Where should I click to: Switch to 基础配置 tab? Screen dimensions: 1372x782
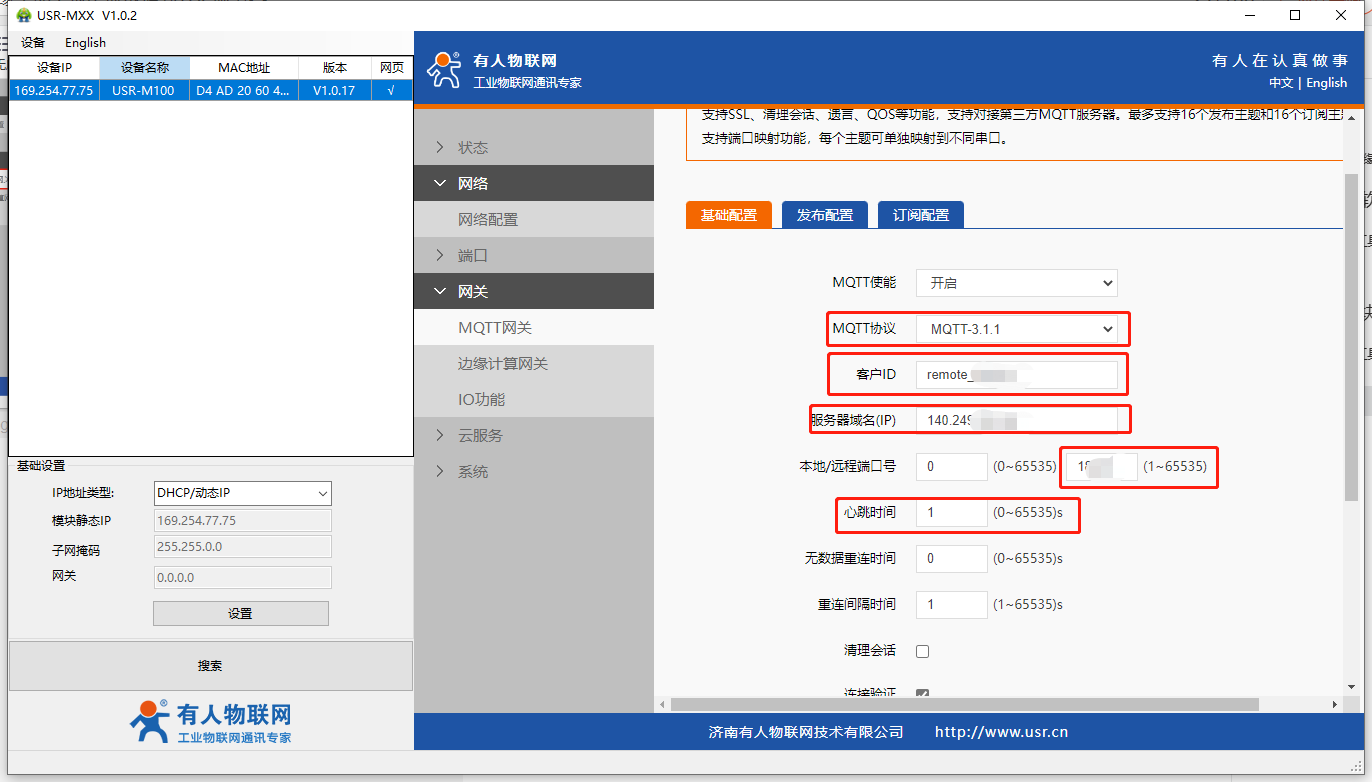click(x=729, y=215)
